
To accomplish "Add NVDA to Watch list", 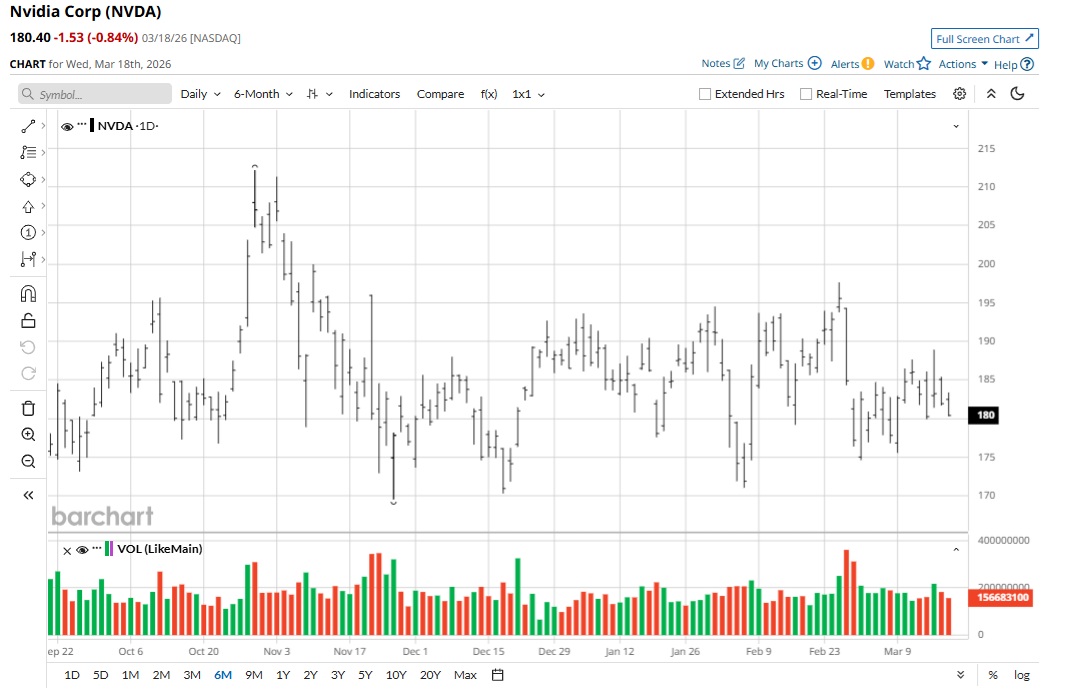I will click(907, 64).
